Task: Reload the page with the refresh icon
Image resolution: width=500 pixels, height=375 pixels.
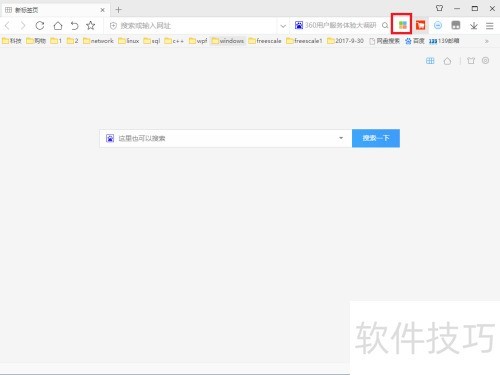Action: point(40,25)
